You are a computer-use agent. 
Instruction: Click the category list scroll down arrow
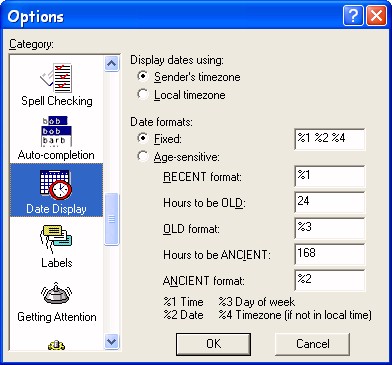coord(111,341)
